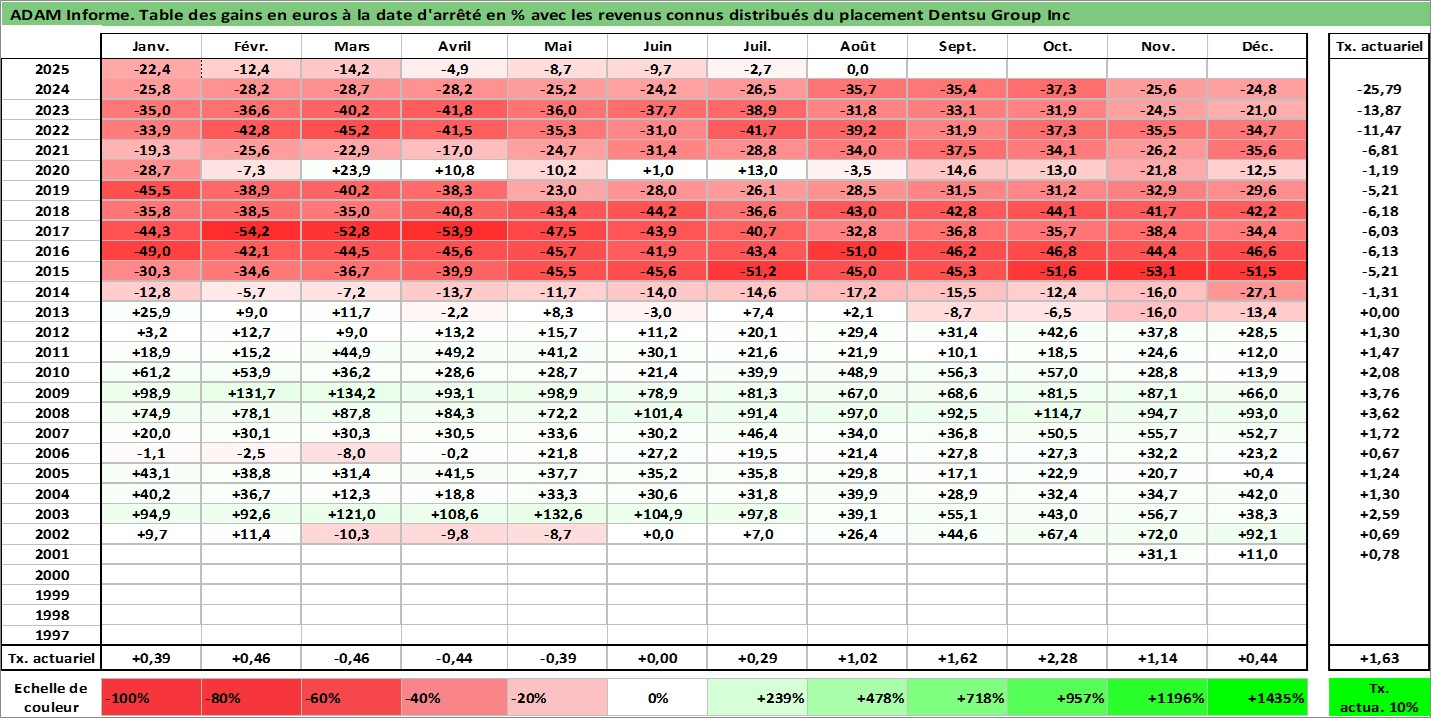Click the +957% color scale swatch

click(x=1057, y=697)
